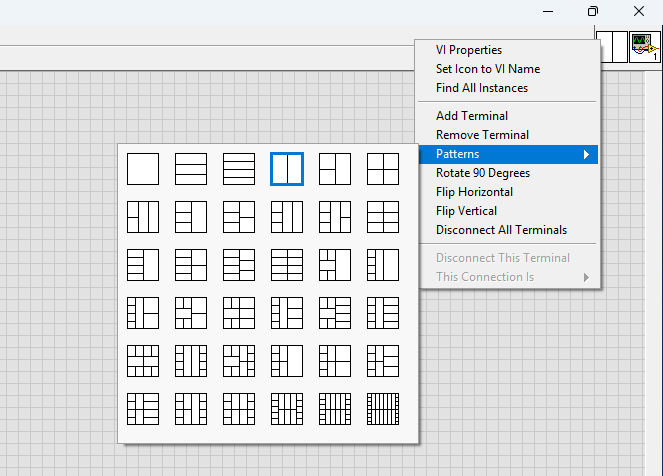
Task: Select the four-quadrant 2x2 pattern
Action: [x=383, y=169]
